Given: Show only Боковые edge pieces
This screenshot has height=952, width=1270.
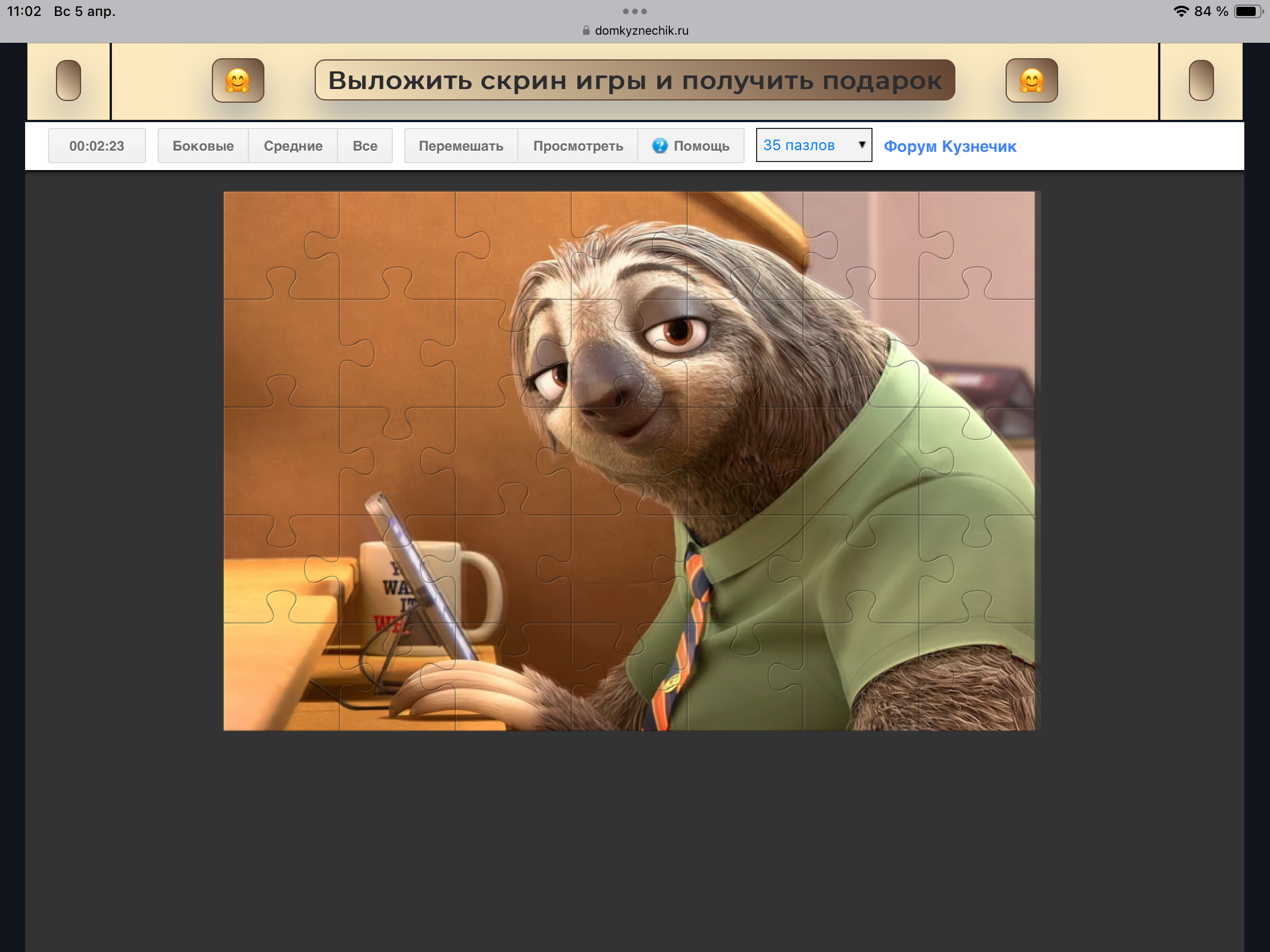Looking at the screenshot, I should pos(203,146).
